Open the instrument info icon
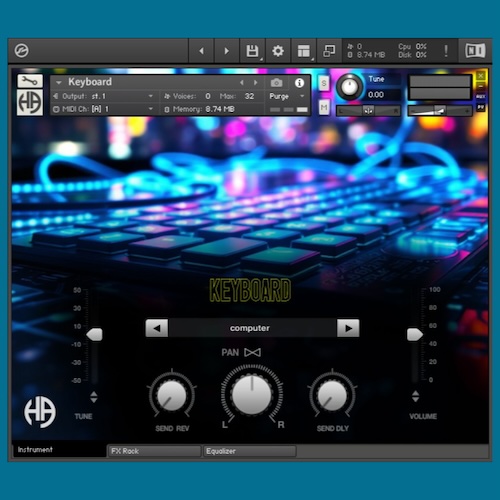The width and height of the screenshot is (500, 500). pyautogui.click(x=299, y=83)
